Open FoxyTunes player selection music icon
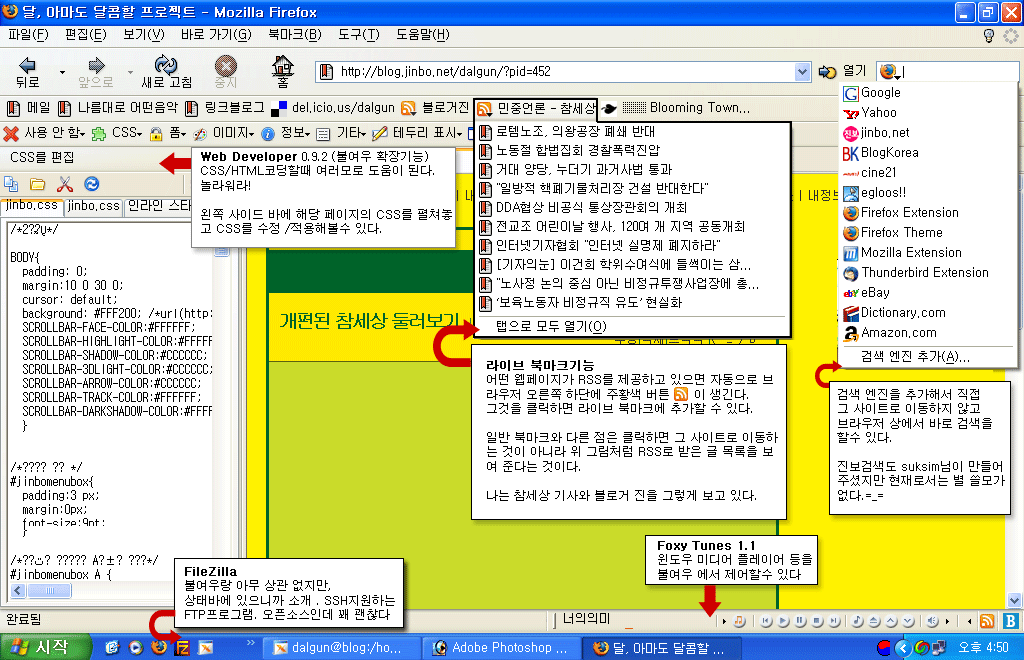 [739, 621]
